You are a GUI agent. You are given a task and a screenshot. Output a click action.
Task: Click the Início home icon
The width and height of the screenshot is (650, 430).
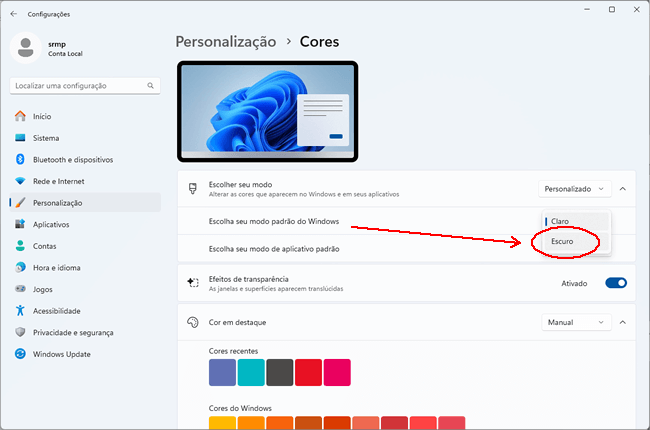(20, 116)
